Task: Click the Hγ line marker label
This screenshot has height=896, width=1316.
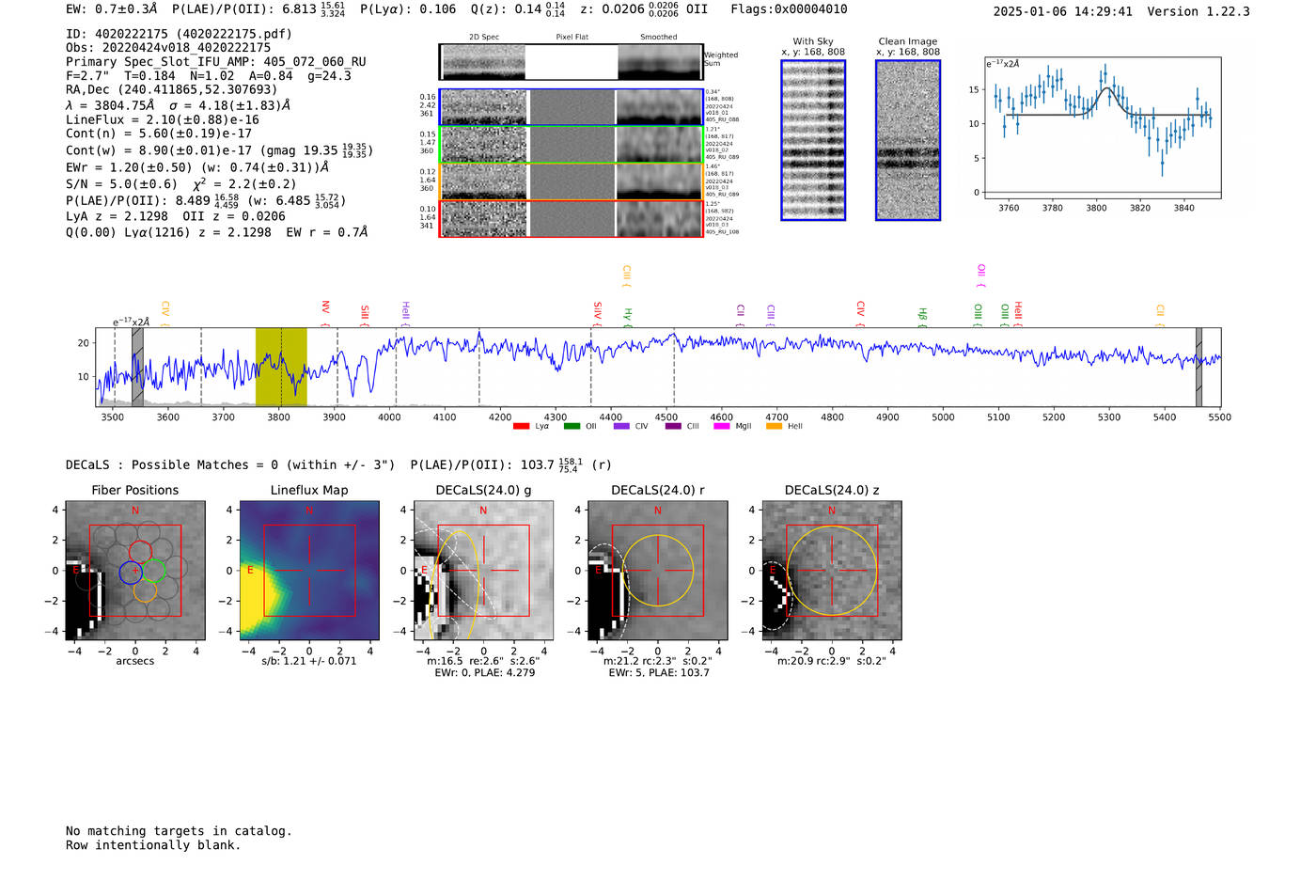Action: coord(628,318)
